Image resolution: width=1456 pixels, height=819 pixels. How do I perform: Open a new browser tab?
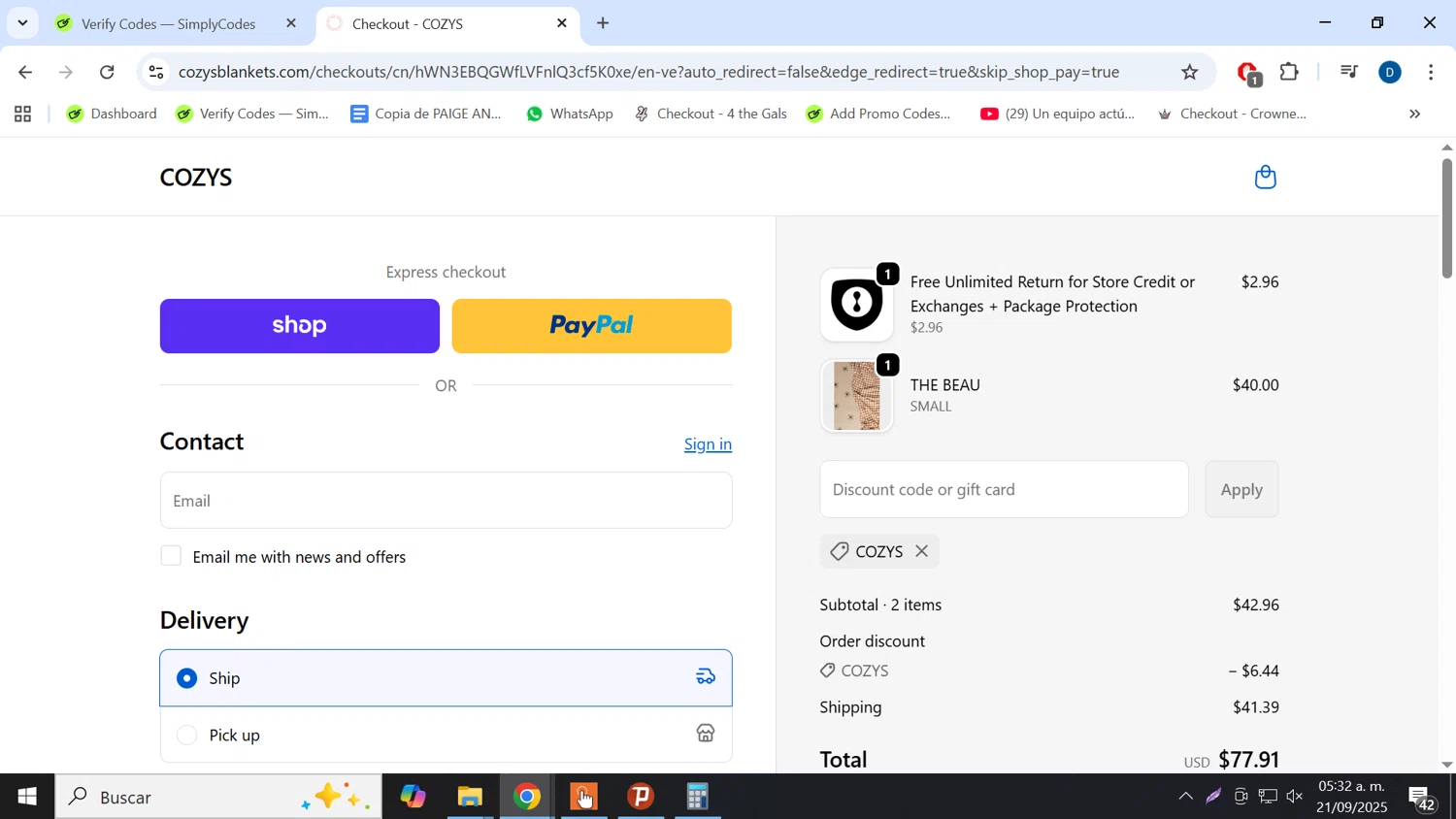point(603,23)
